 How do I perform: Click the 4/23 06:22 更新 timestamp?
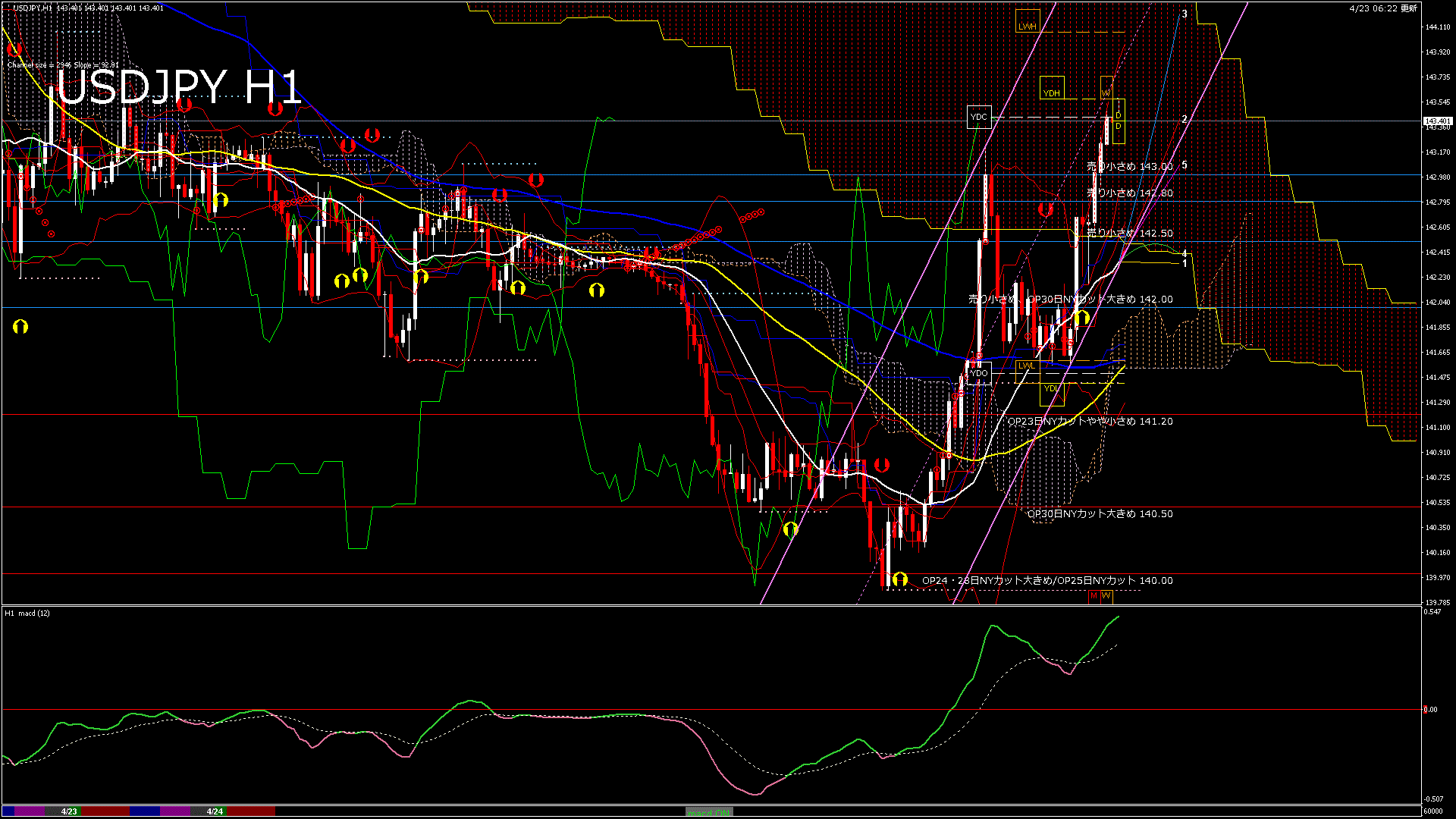[x=1383, y=8]
